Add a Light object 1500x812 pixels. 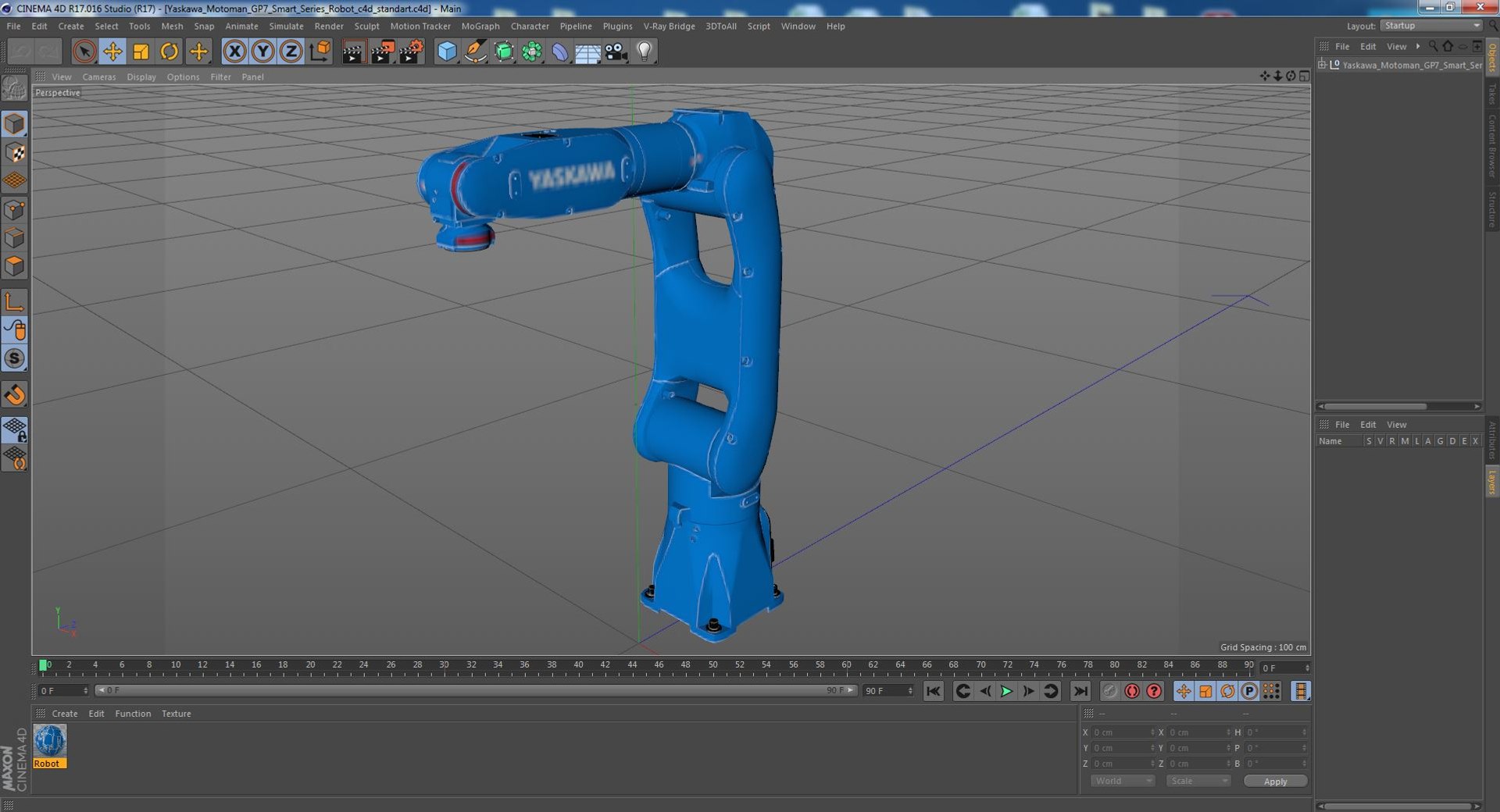click(645, 52)
